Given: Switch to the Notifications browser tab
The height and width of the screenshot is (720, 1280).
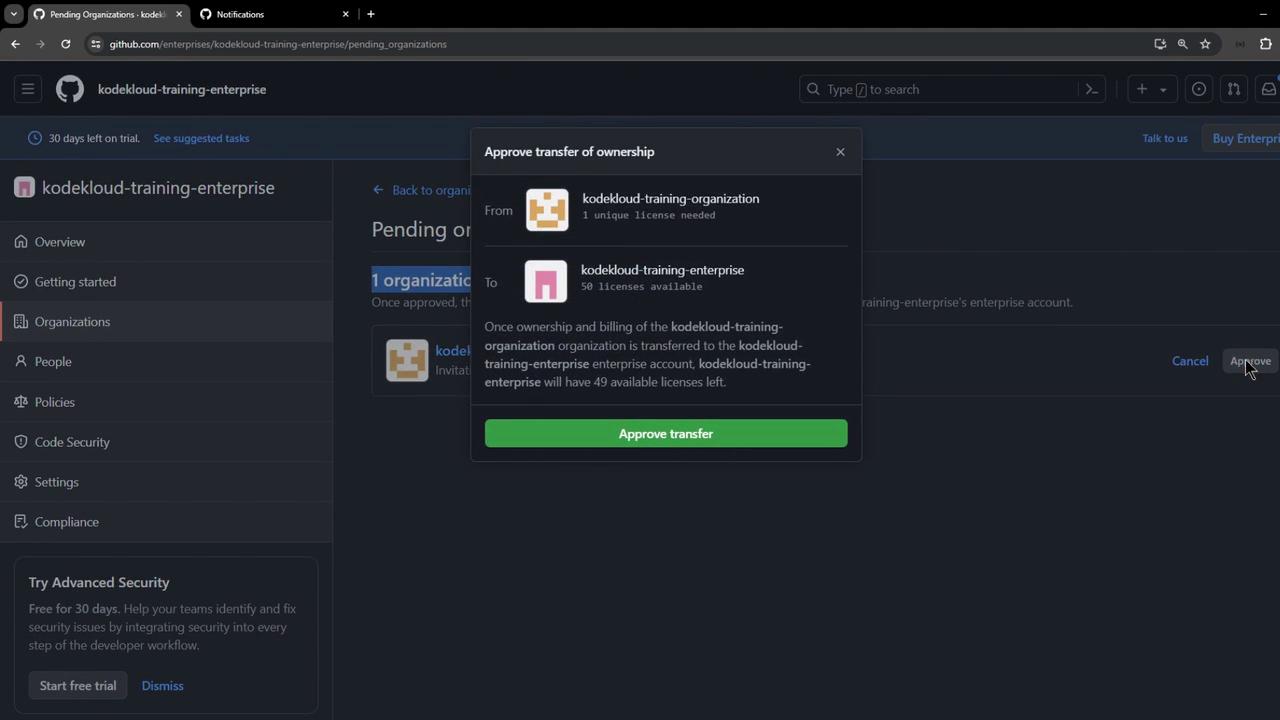Looking at the screenshot, I should click(270, 14).
